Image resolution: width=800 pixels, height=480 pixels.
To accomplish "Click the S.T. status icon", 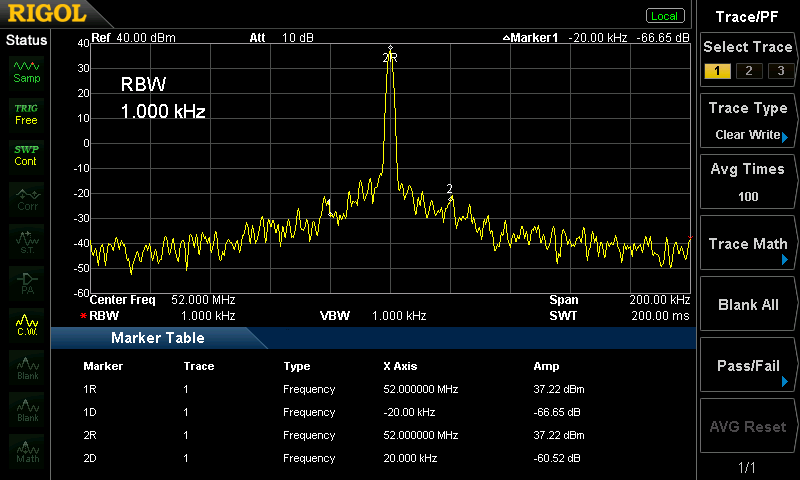I will click(x=26, y=241).
